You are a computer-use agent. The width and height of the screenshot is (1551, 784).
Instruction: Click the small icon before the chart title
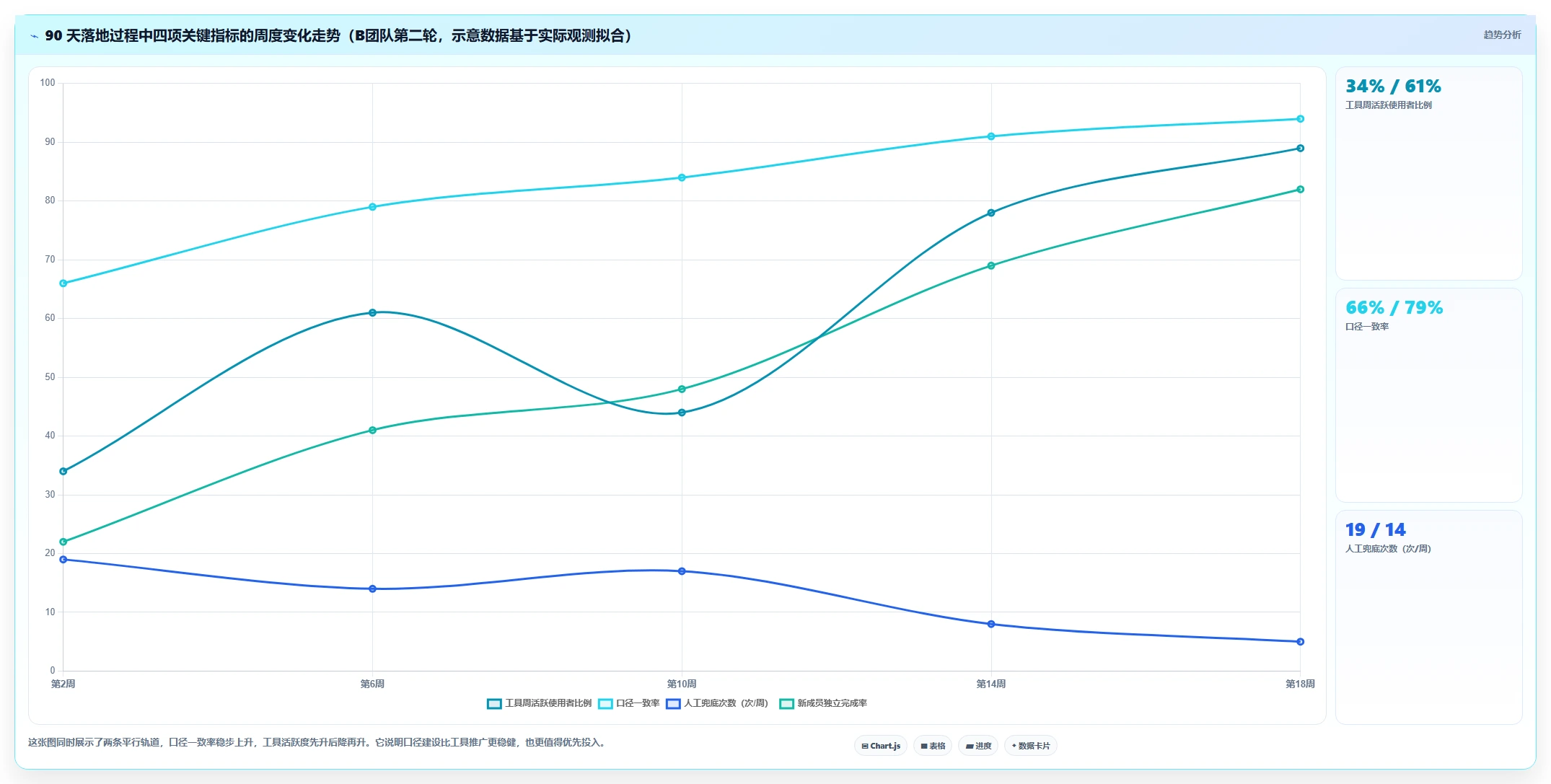tap(34, 36)
